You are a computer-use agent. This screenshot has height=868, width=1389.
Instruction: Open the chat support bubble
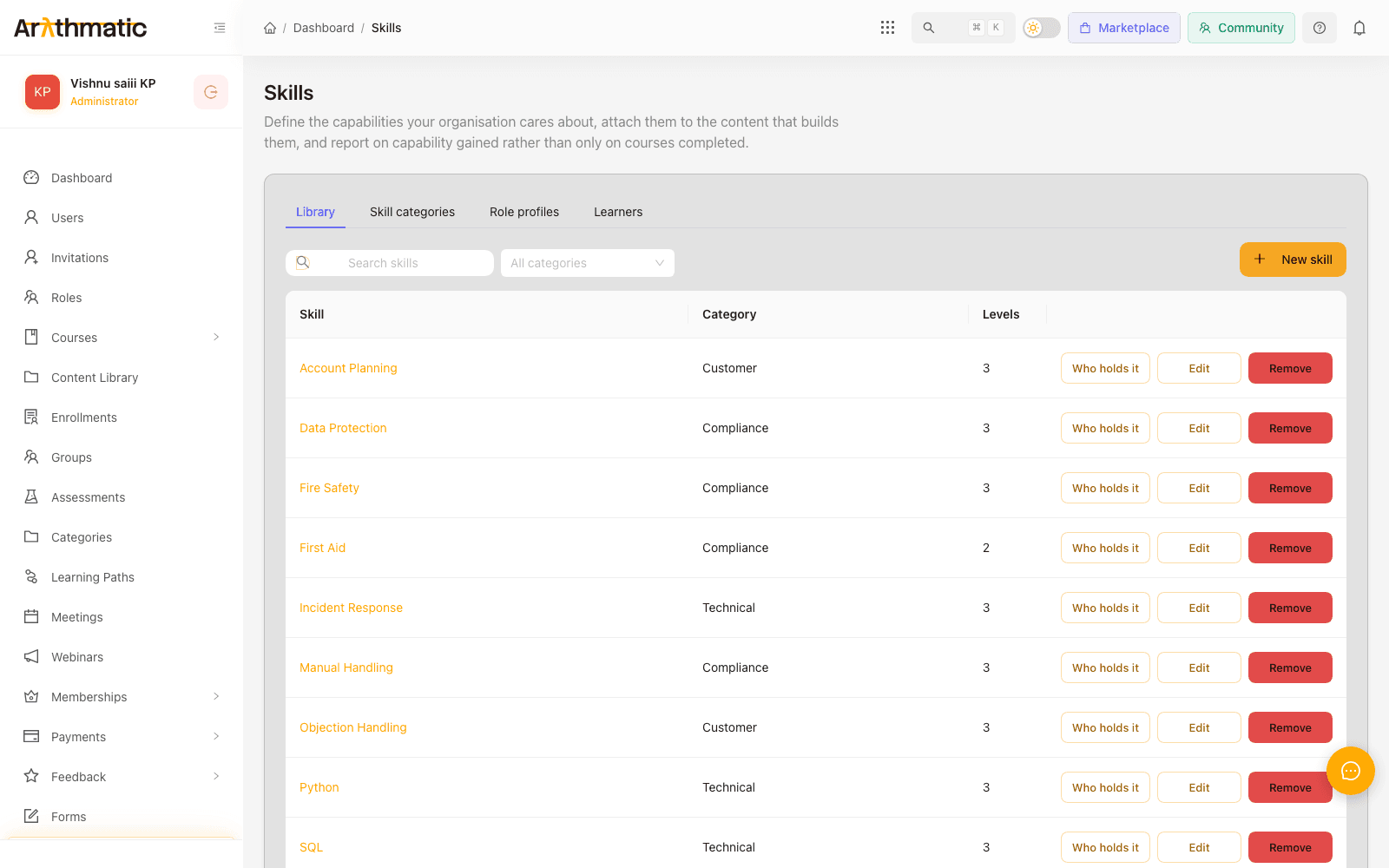1351,771
